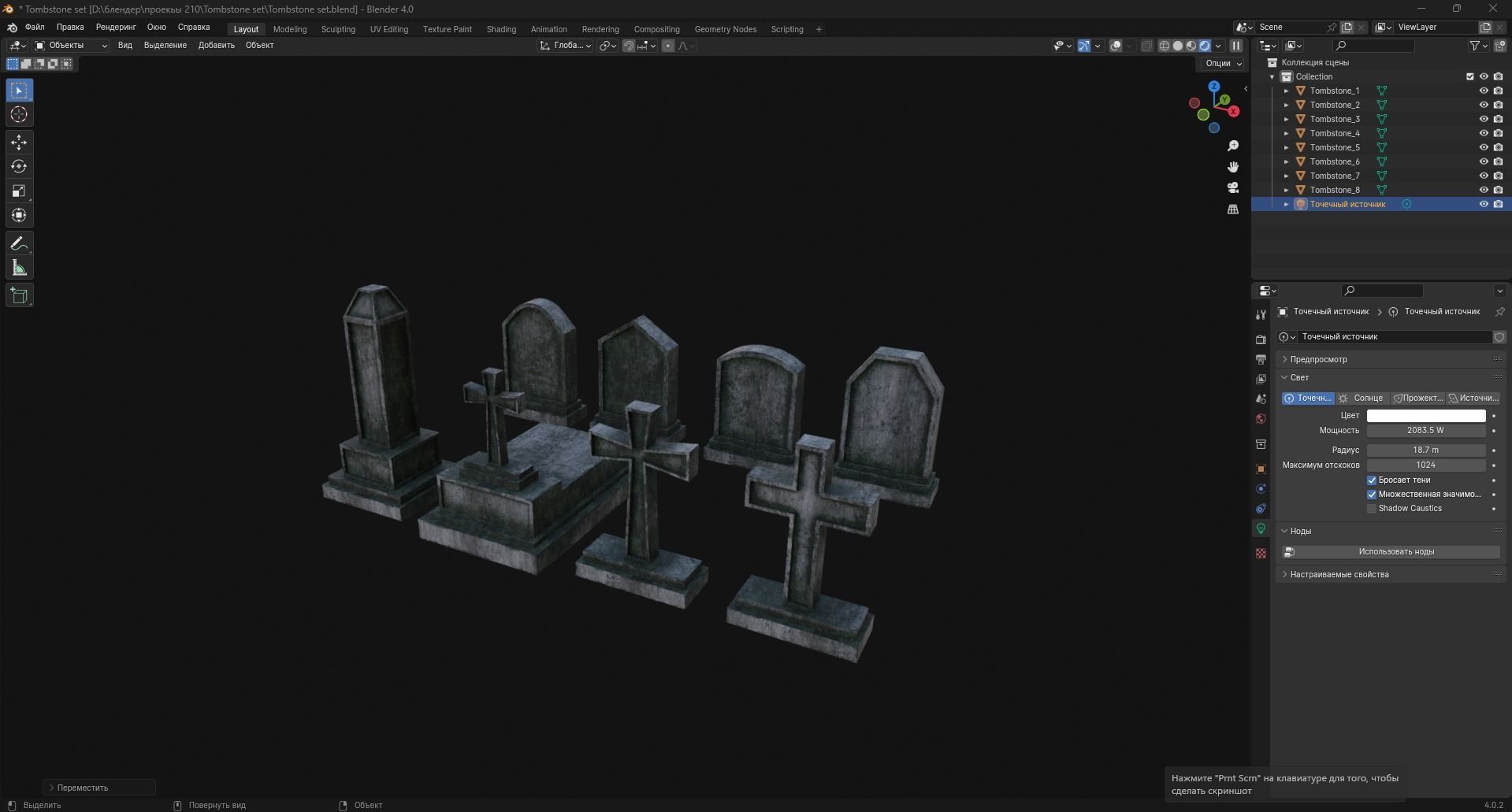Expand the Tombstone_7 tree item
This screenshot has width=1512, height=812.
(1287, 176)
